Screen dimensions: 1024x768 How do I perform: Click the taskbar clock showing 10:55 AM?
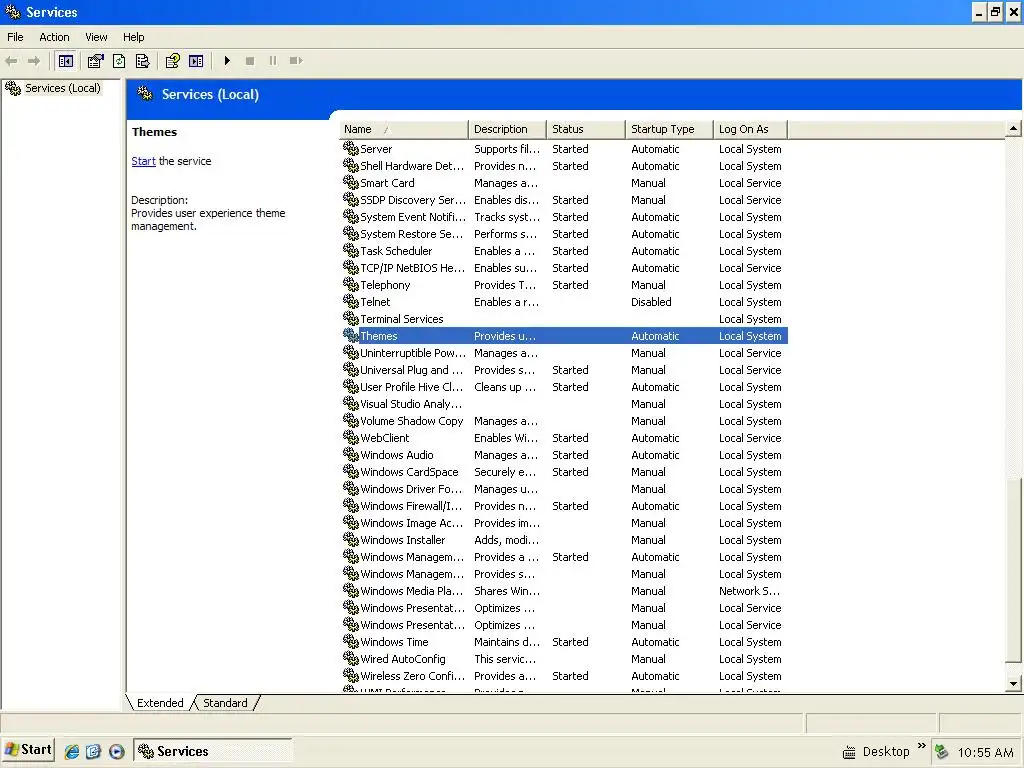pyautogui.click(x=985, y=752)
